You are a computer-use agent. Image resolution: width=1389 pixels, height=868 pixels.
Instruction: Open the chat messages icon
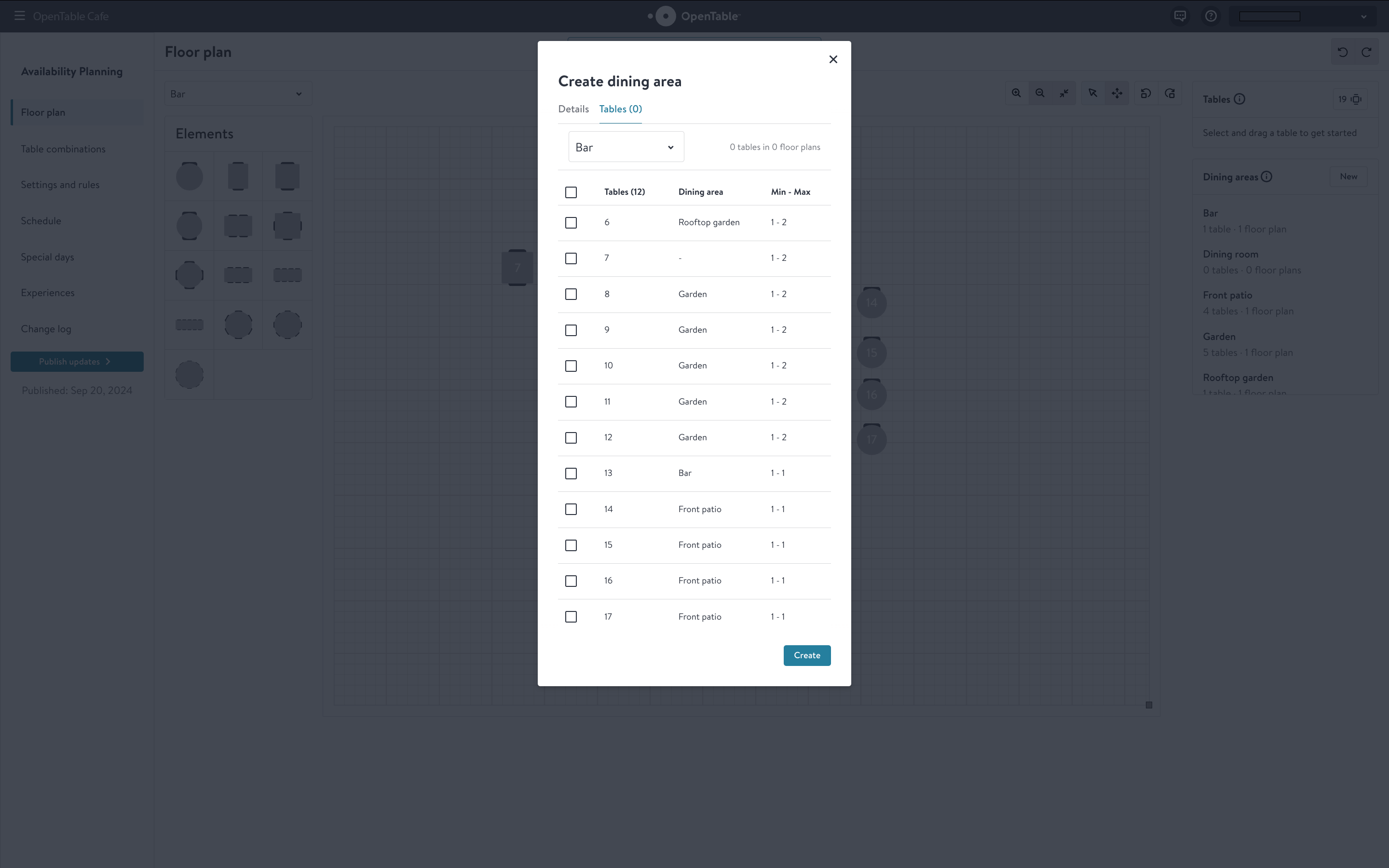click(1180, 16)
